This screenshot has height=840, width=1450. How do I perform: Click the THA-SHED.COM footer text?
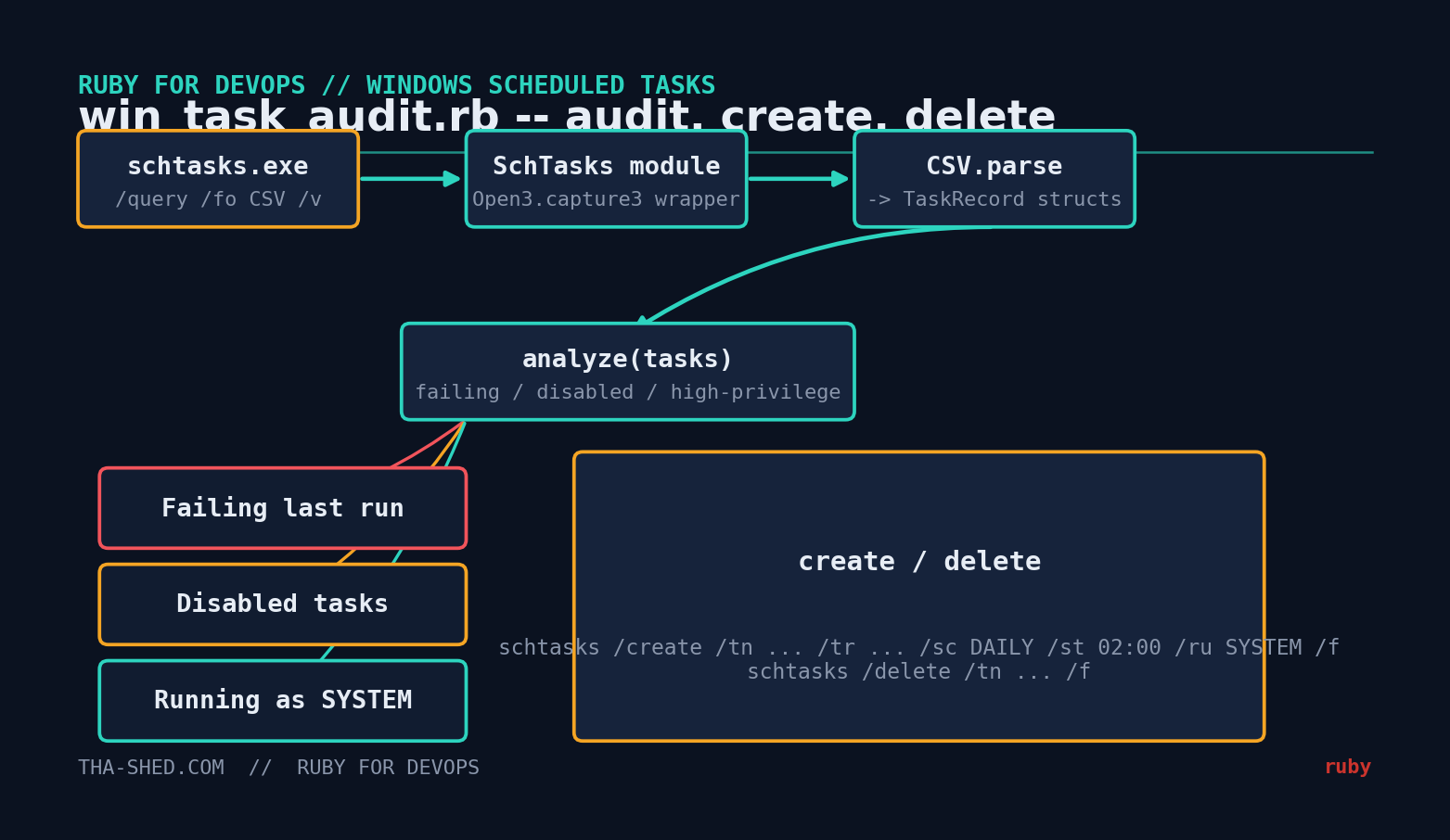[278, 768]
